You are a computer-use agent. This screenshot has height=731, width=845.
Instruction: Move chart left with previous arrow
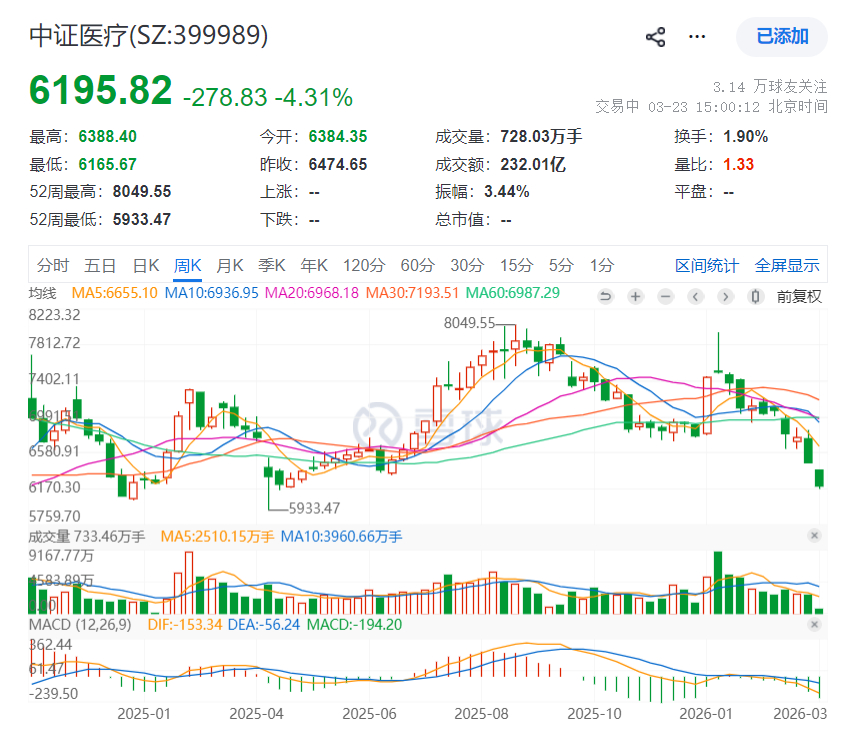(696, 296)
